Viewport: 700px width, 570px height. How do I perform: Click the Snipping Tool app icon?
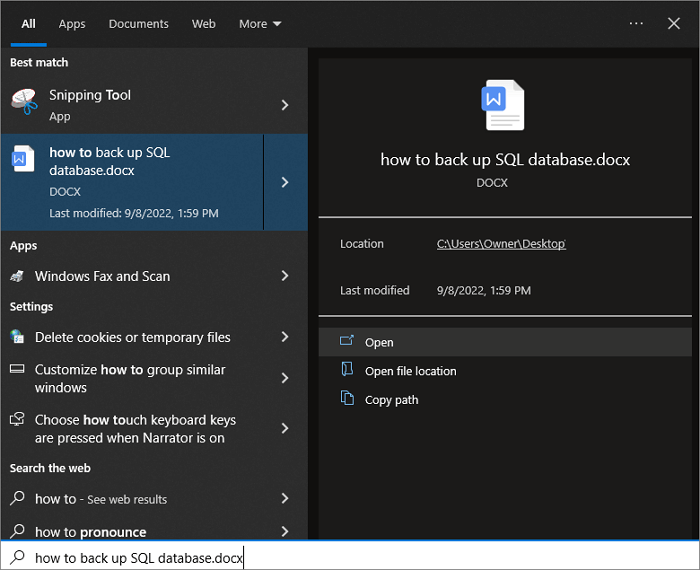click(x=23, y=100)
